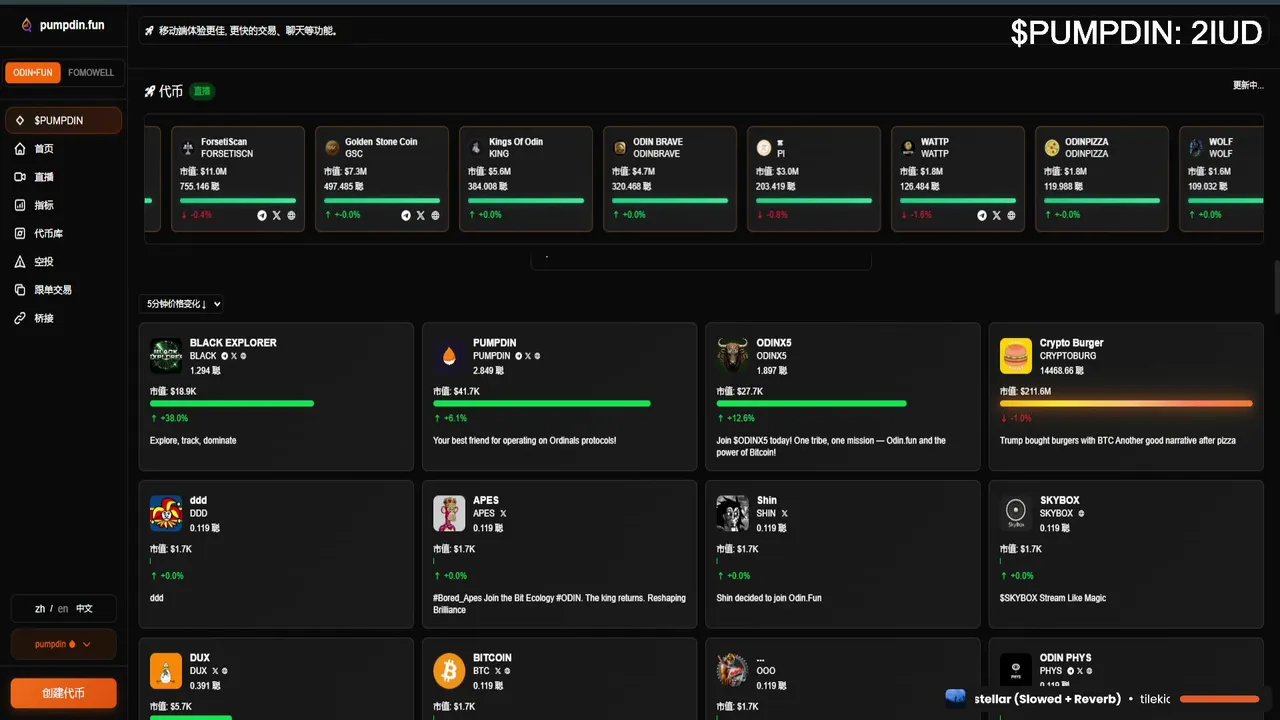Open the ODINPIZZA token card
Image resolution: width=1280 pixels, height=720 pixels.
pos(1102,179)
